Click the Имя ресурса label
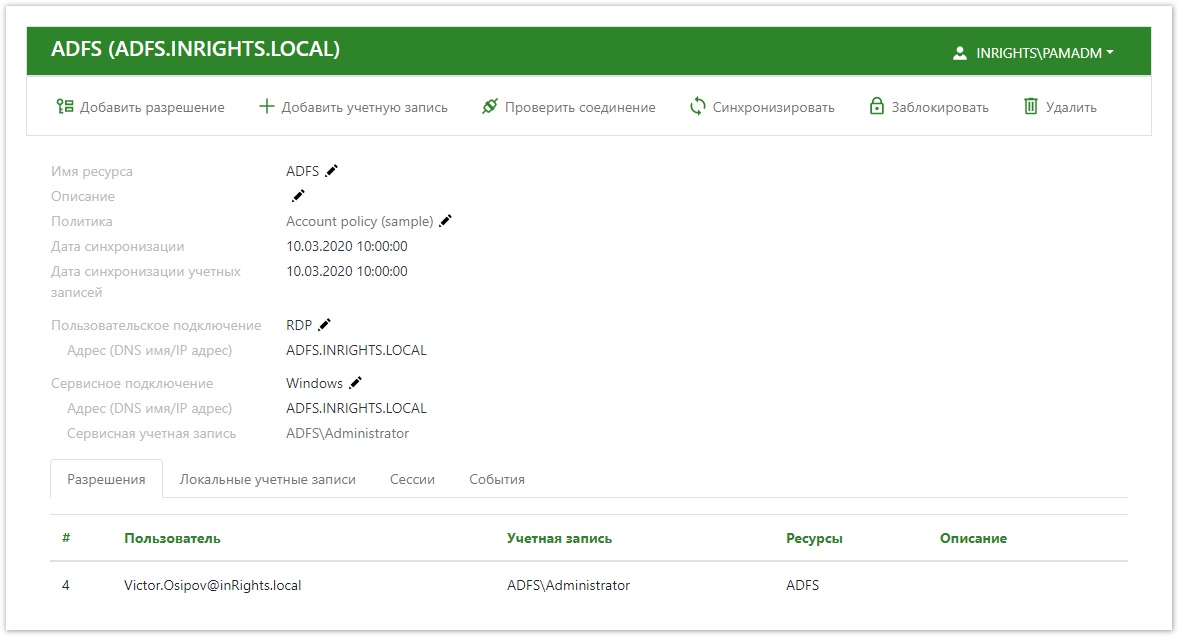The image size is (1178, 636). click(x=92, y=171)
